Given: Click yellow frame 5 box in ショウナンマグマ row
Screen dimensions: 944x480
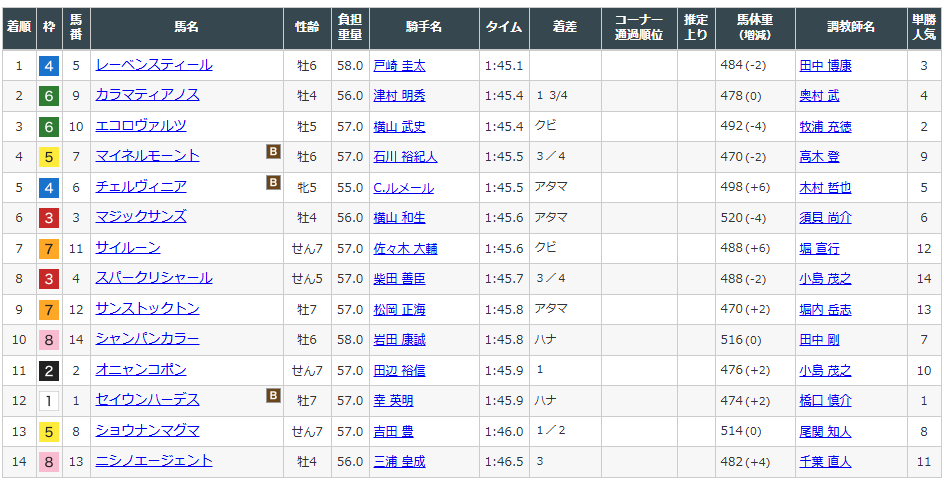Looking at the screenshot, I should click(x=48, y=432).
